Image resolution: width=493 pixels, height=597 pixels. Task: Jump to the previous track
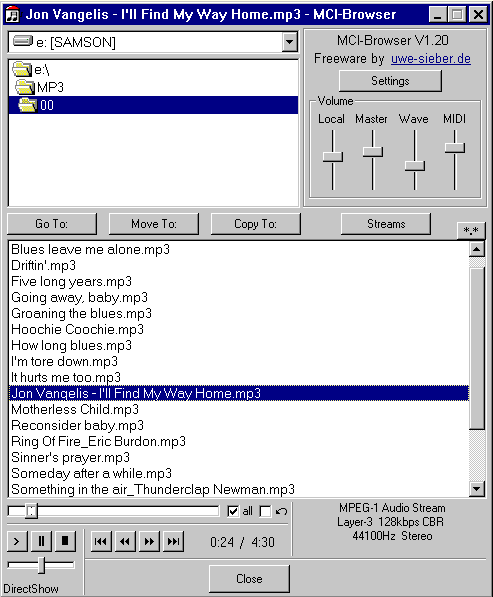click(x=101, y=541)
